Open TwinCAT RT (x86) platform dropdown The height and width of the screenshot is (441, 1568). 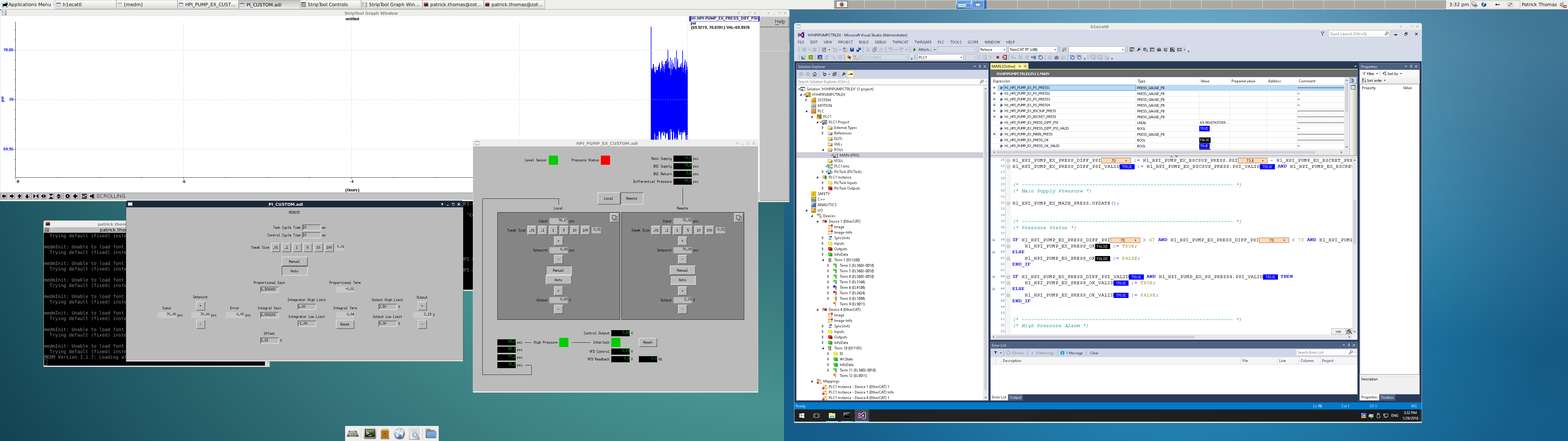point(1033,49)
